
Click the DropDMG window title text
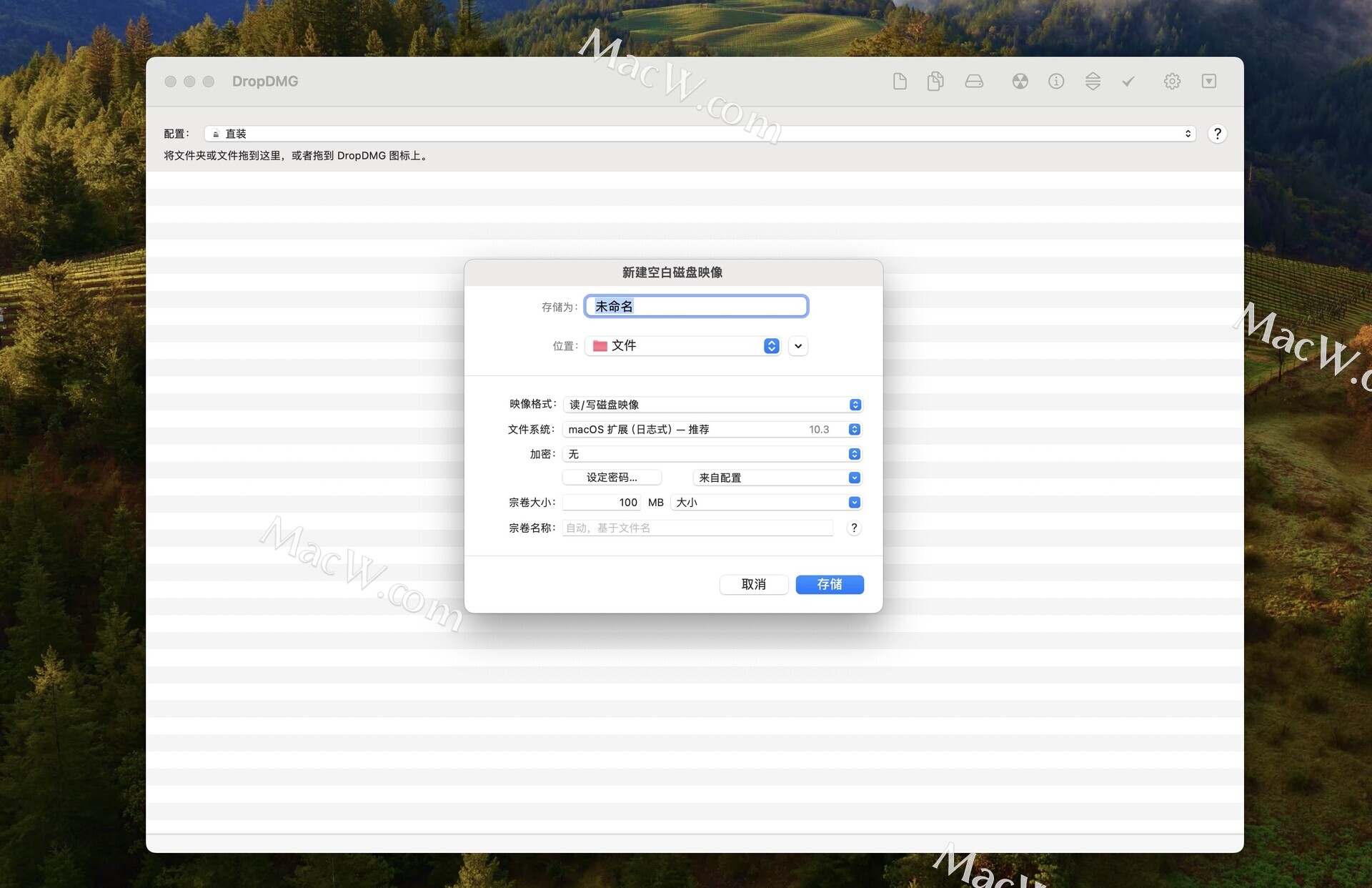265,82
